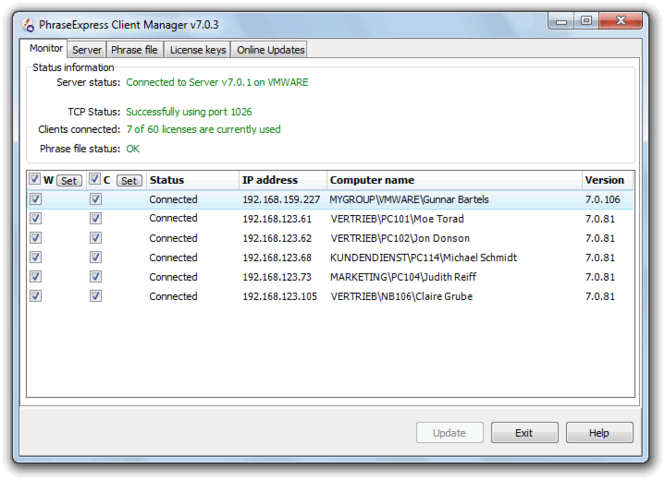Switch to the Monitor tab
665x480 pixels.
(46, 48)
